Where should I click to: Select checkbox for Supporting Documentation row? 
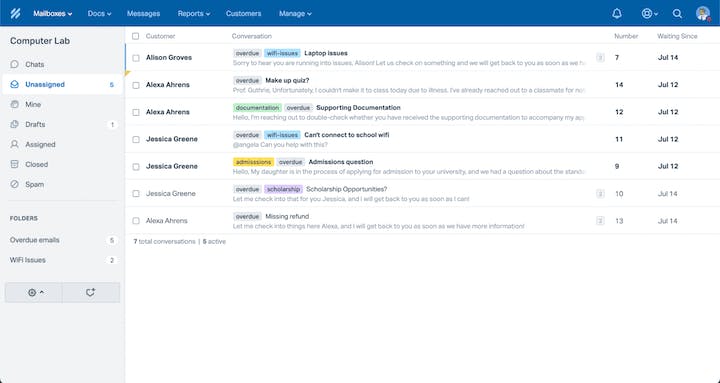click(x=136, y=112)
